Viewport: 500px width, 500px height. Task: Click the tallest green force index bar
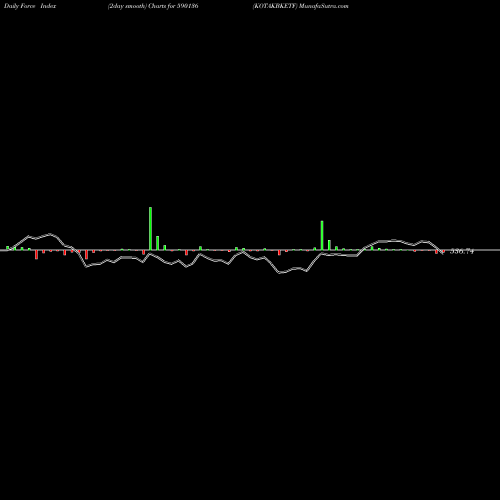pos(150,228)
